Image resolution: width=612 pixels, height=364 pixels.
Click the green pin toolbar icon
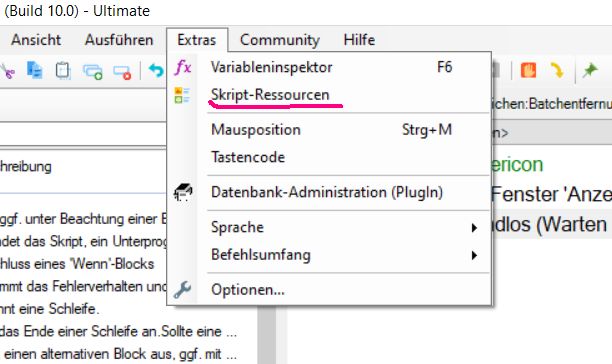[x=590, y=71]
